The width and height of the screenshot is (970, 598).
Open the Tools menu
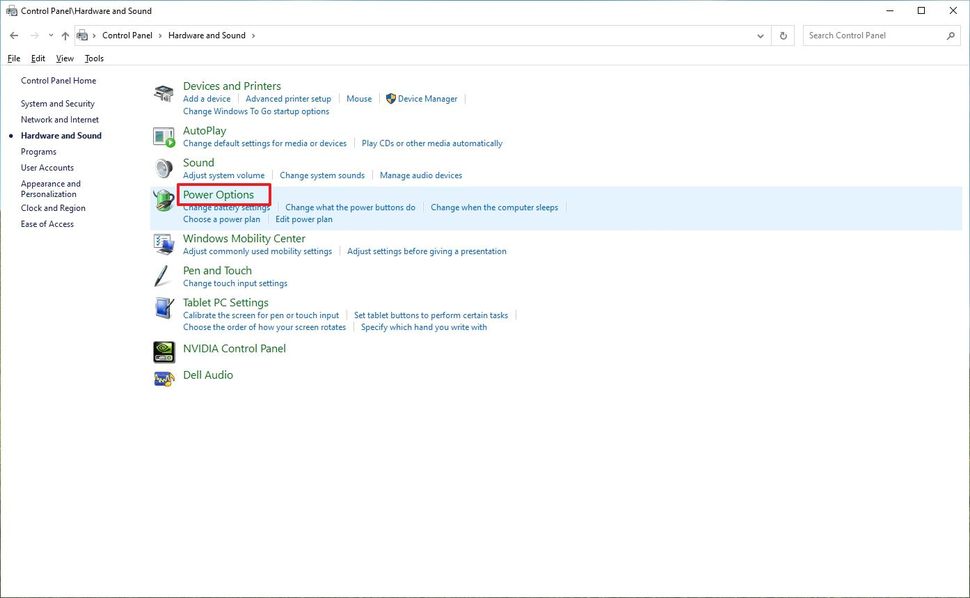pos(93,58)
